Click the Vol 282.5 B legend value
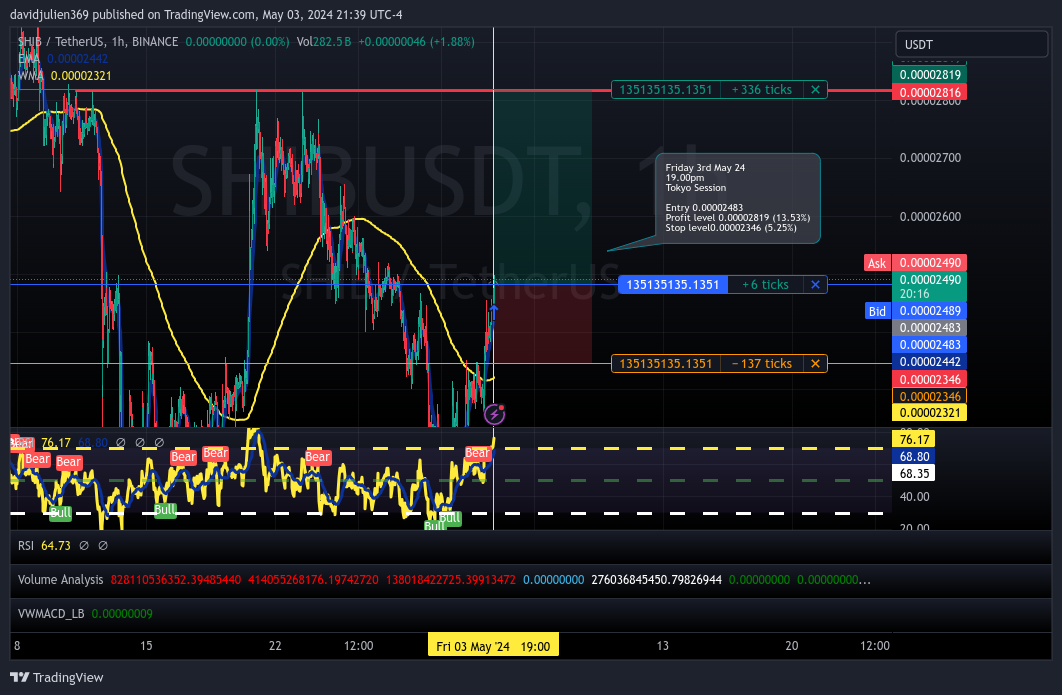Image resolution: width=1062 pixels, height=695 pixels. (324, 42)
